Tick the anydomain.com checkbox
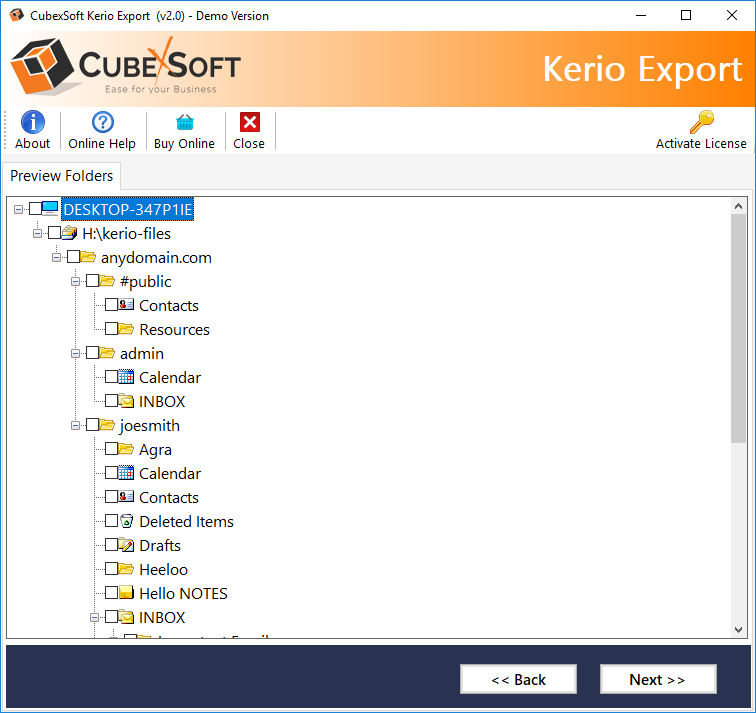The width and height of the screenshot is (756, 713). [x=73, y=256]
